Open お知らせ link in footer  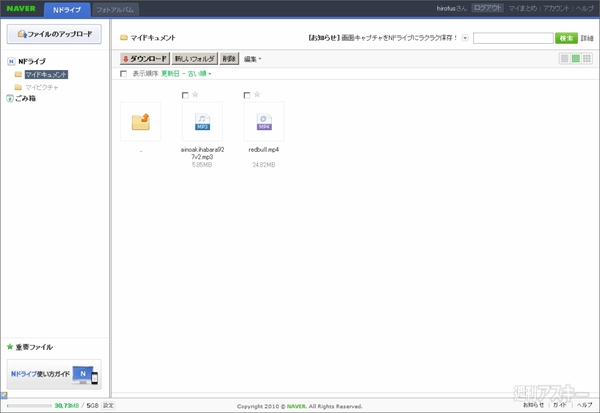coord(533,405)
